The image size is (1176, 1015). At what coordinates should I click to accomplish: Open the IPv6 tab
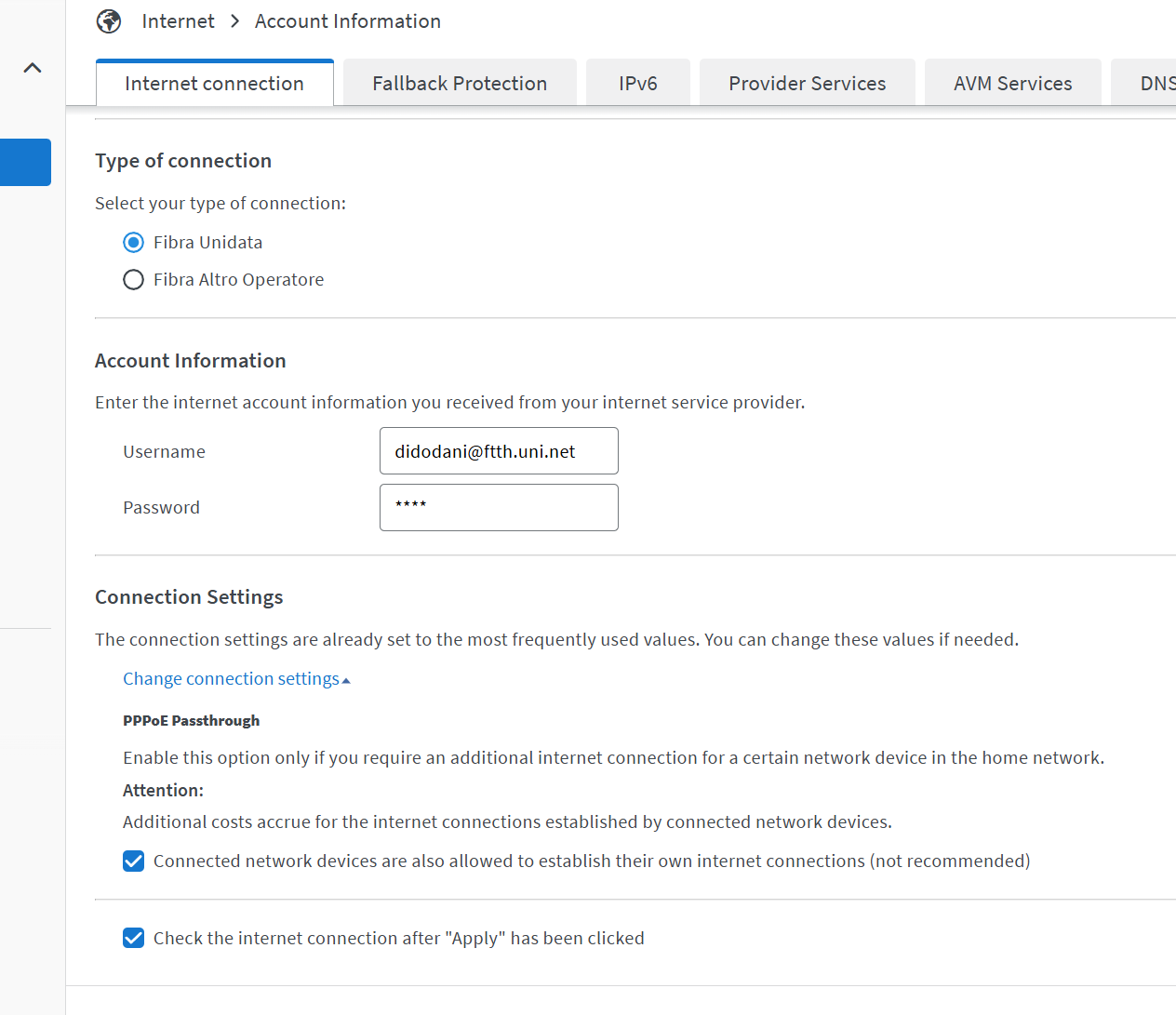(x=638, y=84)
